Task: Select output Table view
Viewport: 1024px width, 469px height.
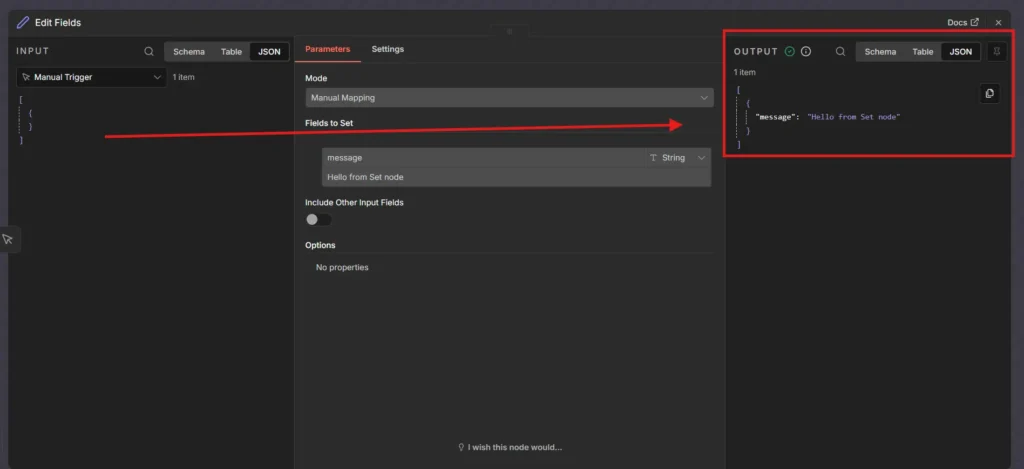Action: [x=923, y=52]
